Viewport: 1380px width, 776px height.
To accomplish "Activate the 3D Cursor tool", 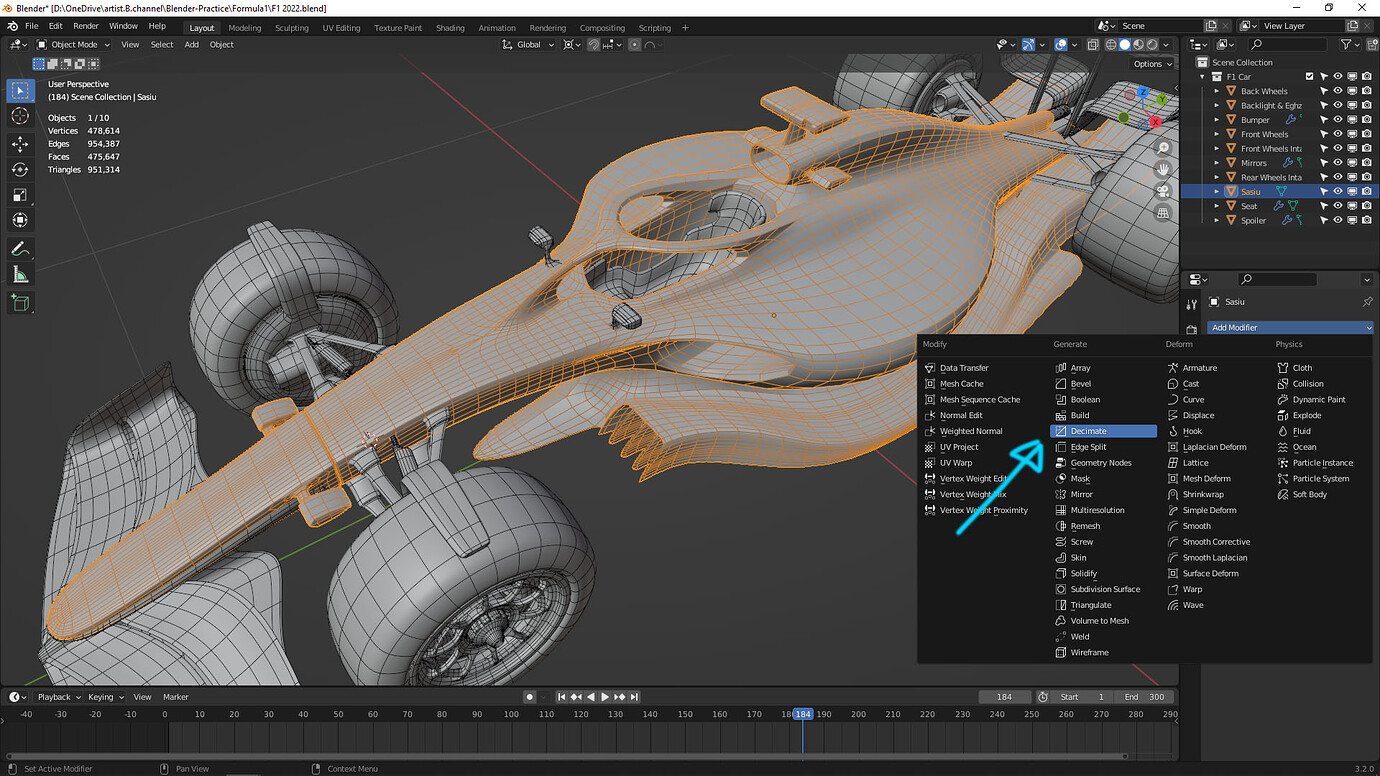I will point(20,116).
